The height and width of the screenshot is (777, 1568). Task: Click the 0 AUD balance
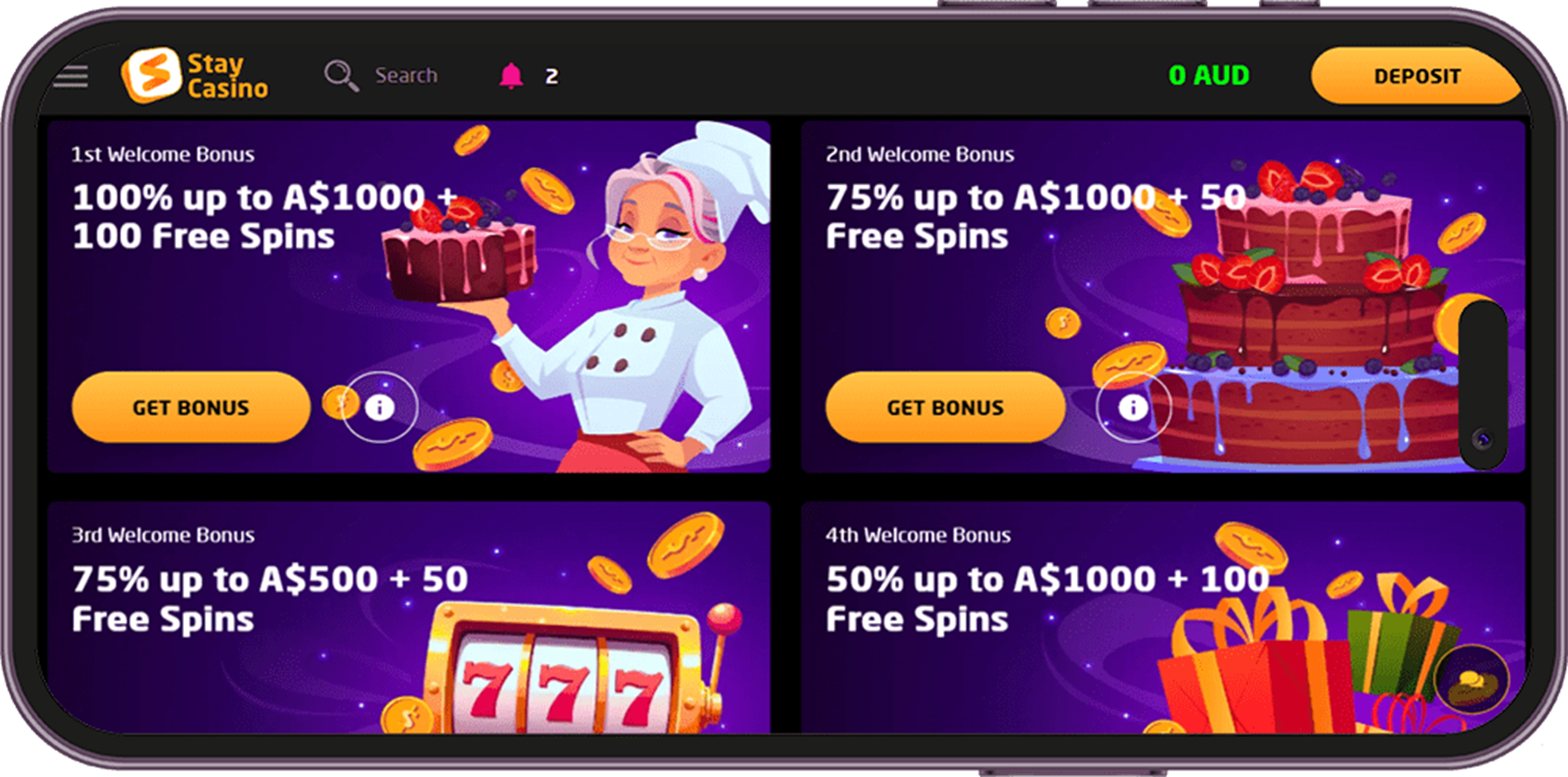[1209, 75]
